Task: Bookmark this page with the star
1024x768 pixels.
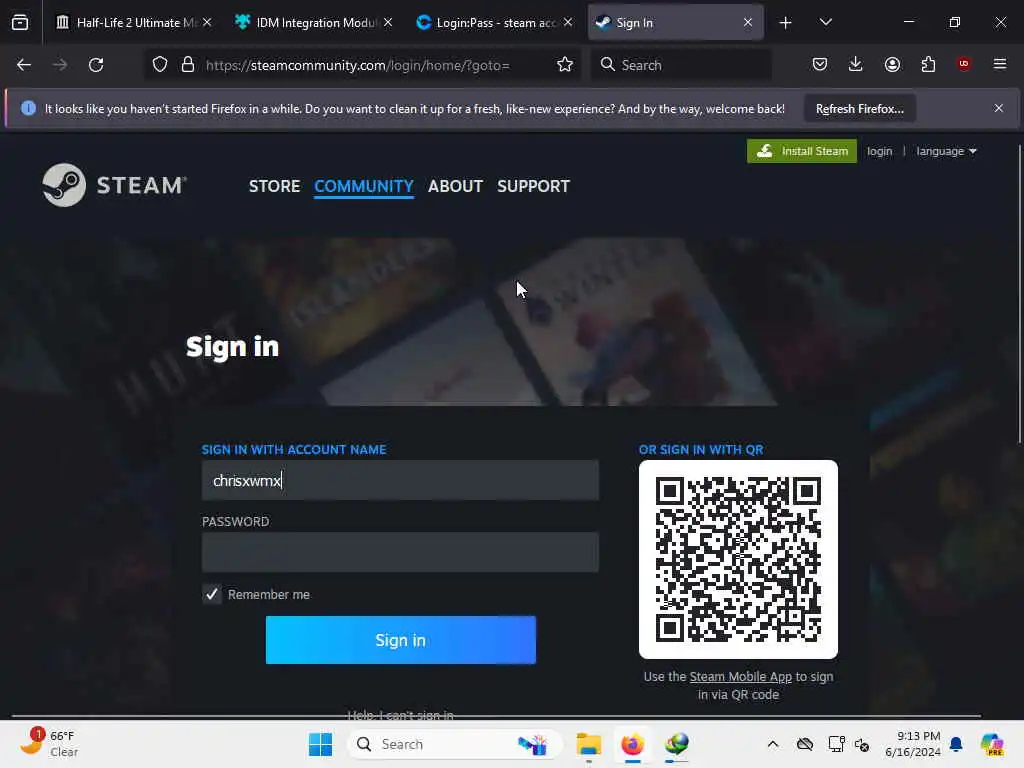Action: click(x=565, y=65)
